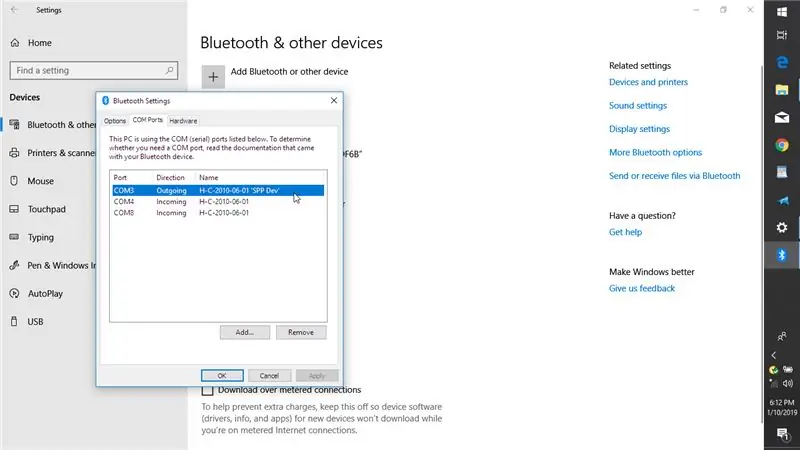Open Task View in the taskbar

(782, 35)
